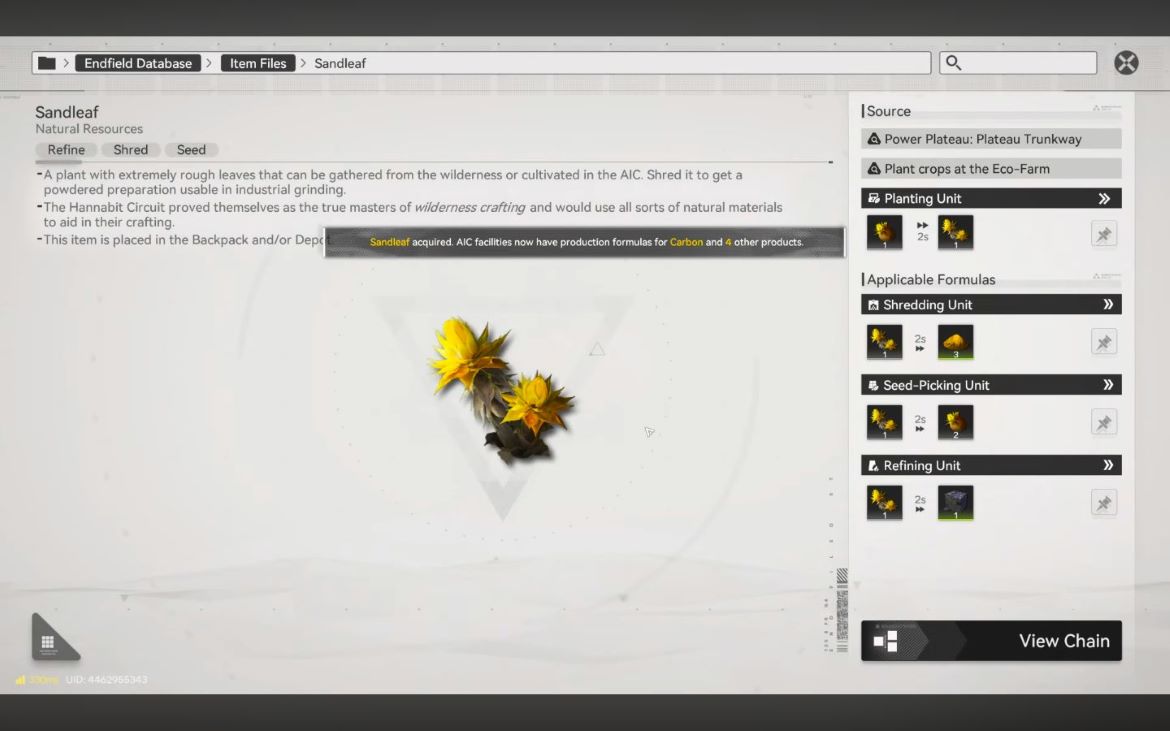Click the Sandleaf breadcrumb text

point(340,63)
